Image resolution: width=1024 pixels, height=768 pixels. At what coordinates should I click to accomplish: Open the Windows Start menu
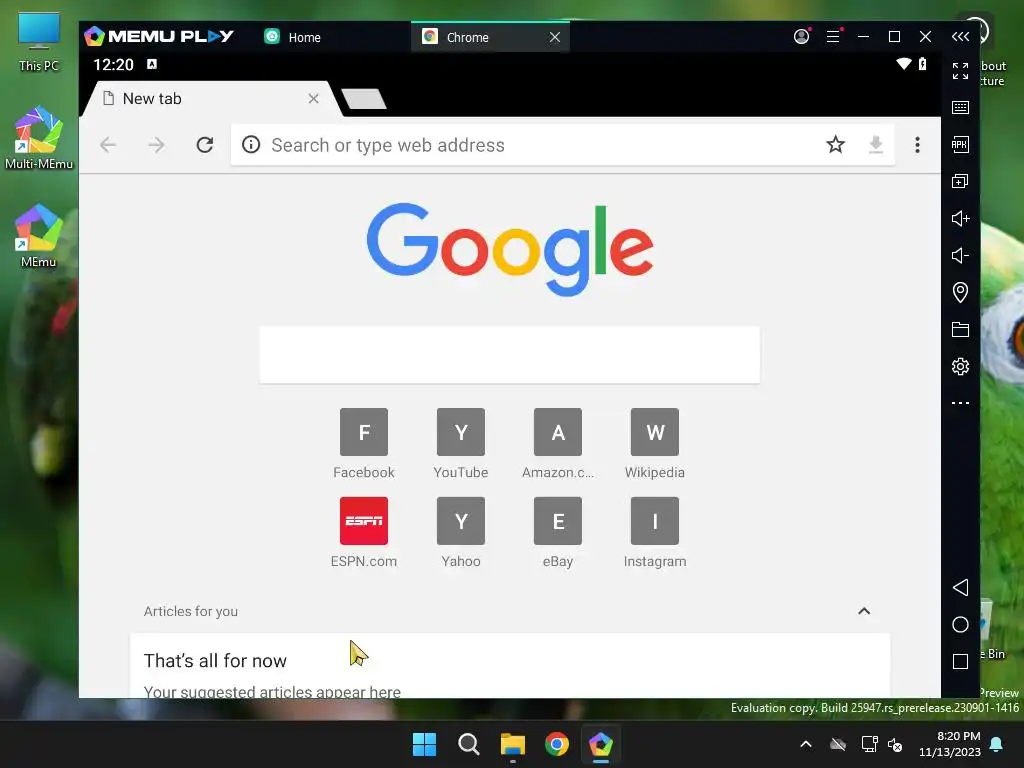click(424, 744)
